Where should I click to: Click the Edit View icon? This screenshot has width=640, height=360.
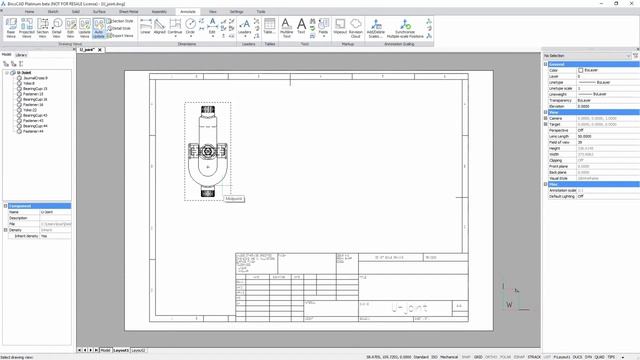(x=71, y=28)
